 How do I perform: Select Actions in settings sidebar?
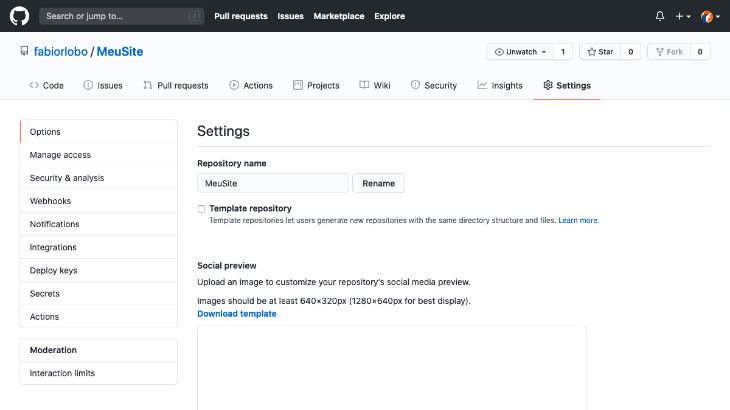[99, 316]
